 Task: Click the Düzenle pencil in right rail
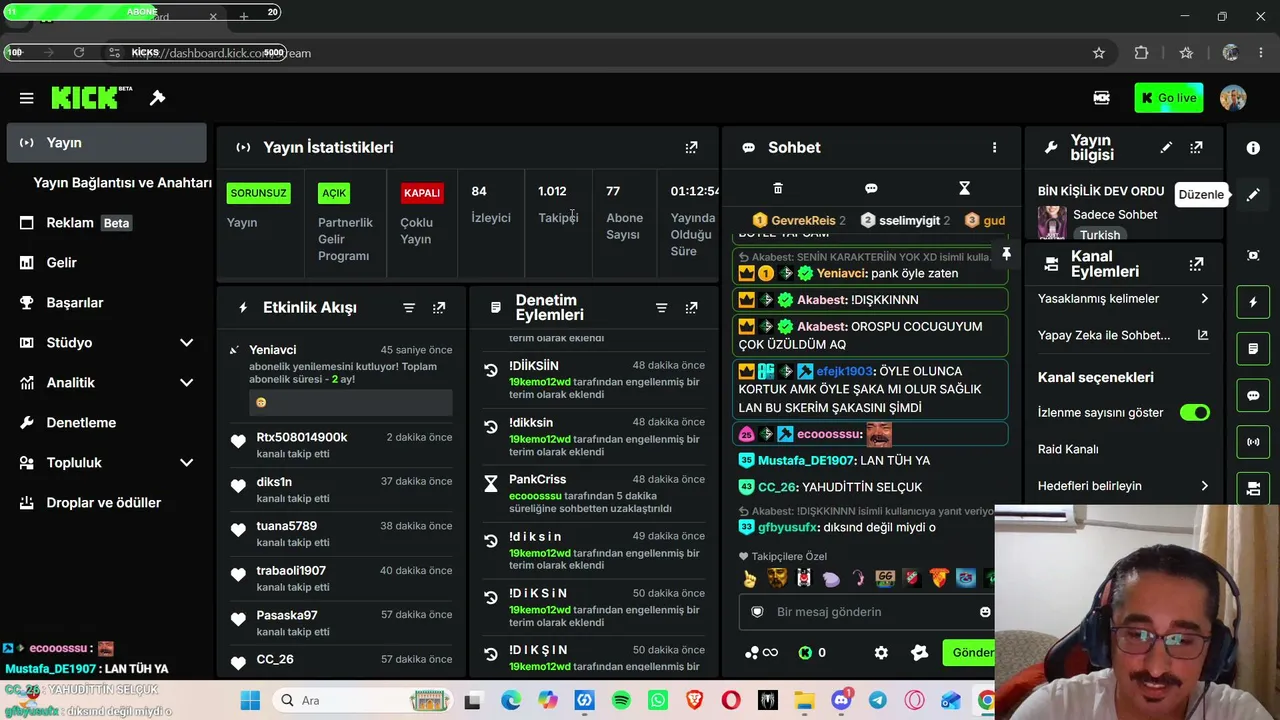click(x=1253, y=195)
